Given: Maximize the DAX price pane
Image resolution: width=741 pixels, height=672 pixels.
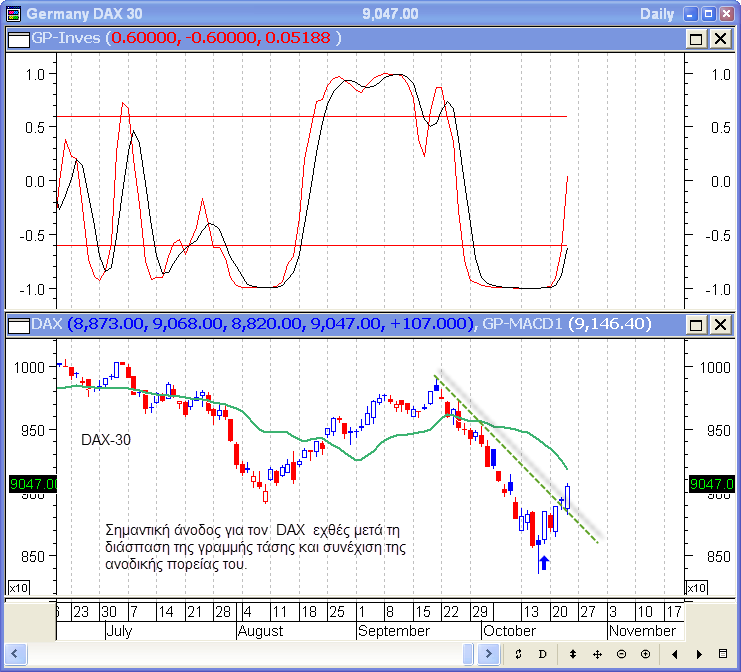Looking at the screenshot, I should pos(696,324).
